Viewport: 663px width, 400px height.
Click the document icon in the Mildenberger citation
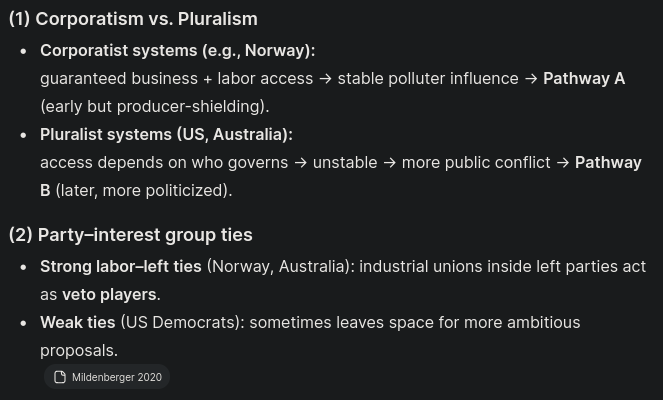click(60, 377)
